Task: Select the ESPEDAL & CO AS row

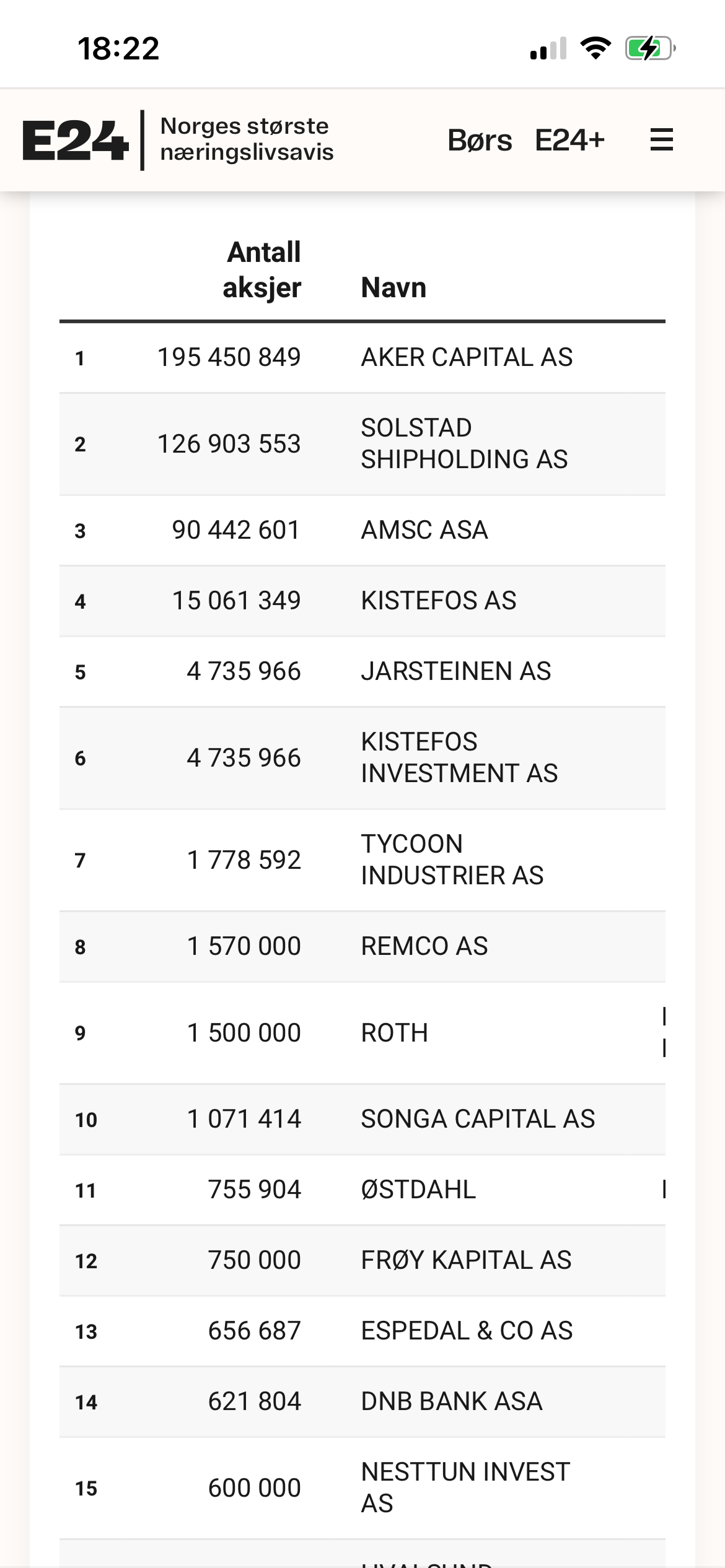Action: click(x=362, y=1331)
